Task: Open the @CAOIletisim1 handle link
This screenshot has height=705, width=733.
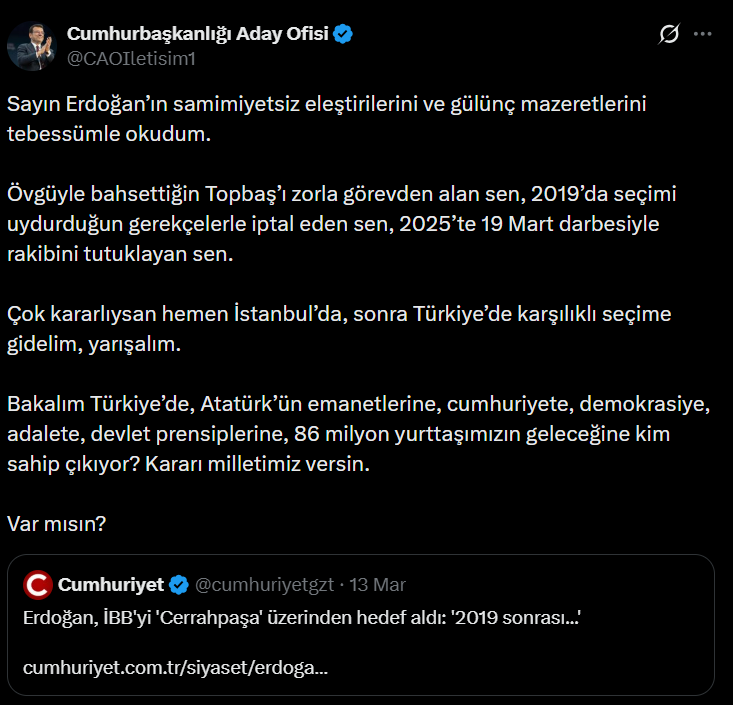Action: tap(130, 59)
